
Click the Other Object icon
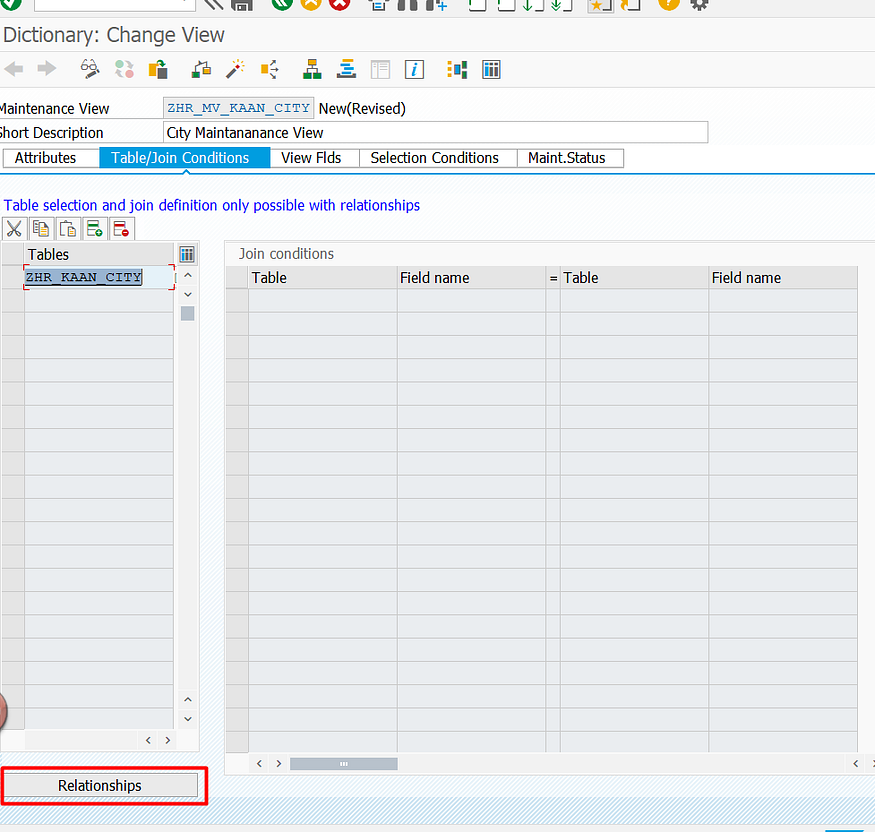tap(158, 69)
